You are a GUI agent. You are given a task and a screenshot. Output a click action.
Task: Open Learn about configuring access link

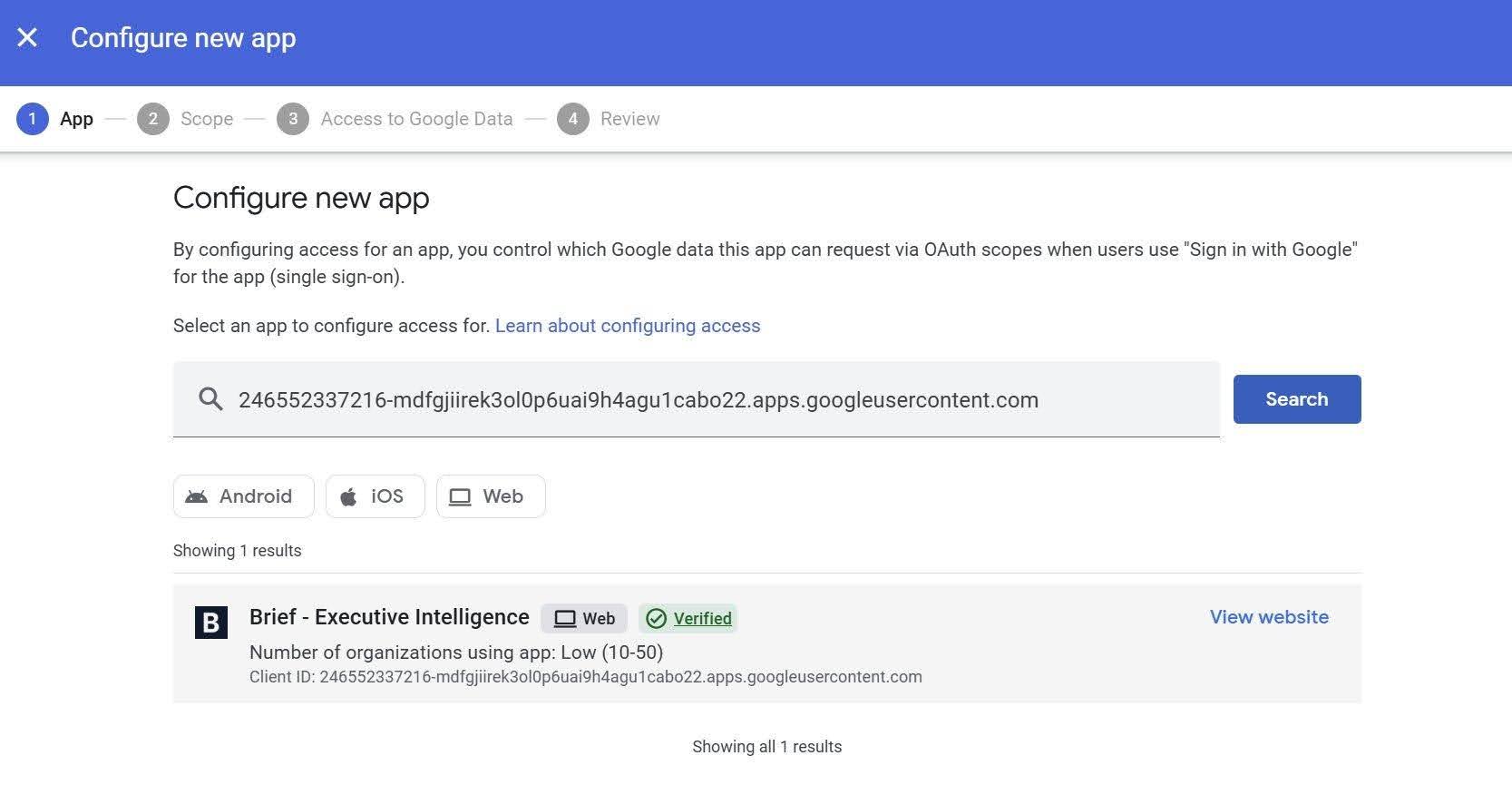coord(628,326)
